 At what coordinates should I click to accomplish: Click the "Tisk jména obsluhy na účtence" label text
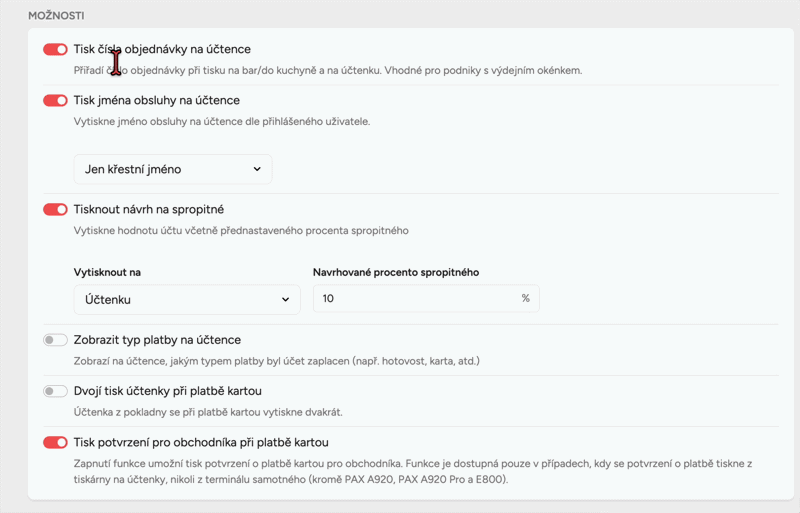[x=156, y=100]
